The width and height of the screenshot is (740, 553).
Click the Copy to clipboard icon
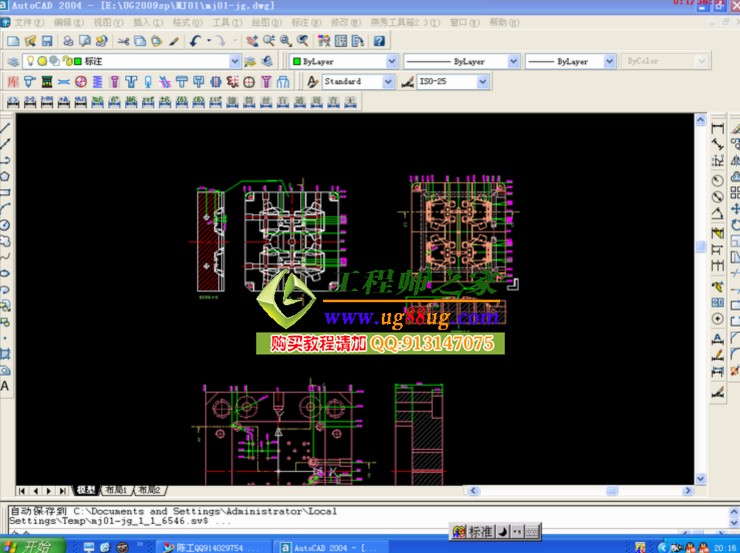[x=140, y=41]
